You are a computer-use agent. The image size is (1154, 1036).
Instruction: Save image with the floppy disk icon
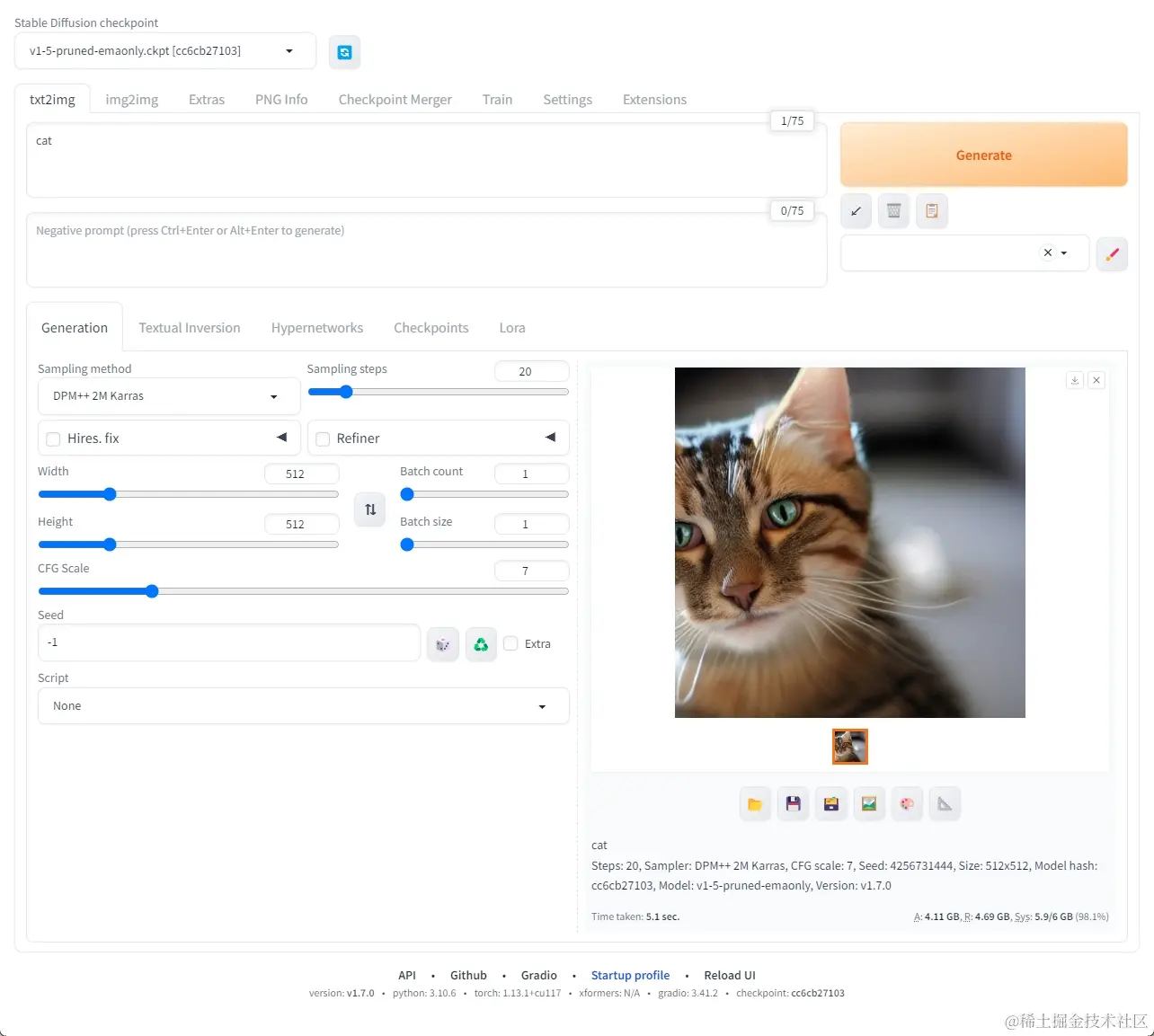click(x=793, y=804)
